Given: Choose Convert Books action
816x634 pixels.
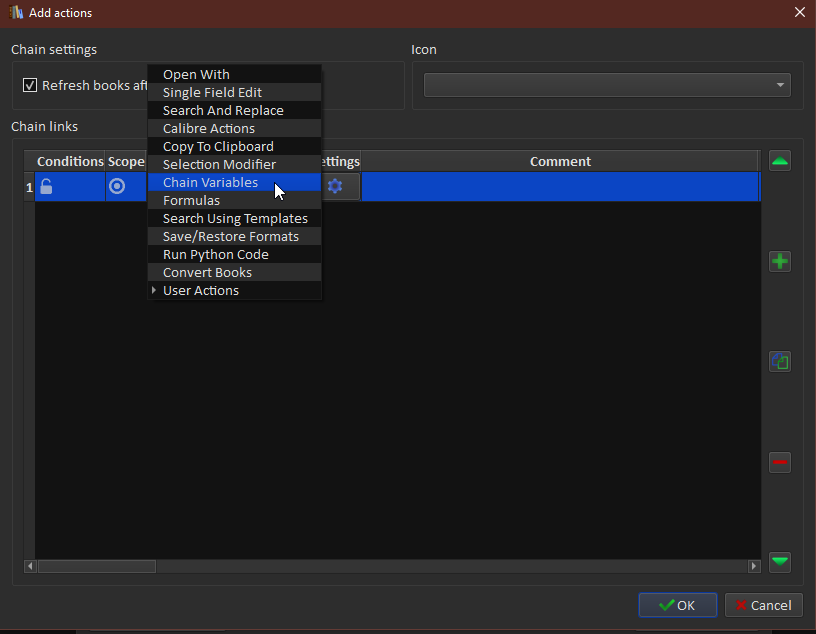Looking at the screenshot, I should [x=234, y=272].
